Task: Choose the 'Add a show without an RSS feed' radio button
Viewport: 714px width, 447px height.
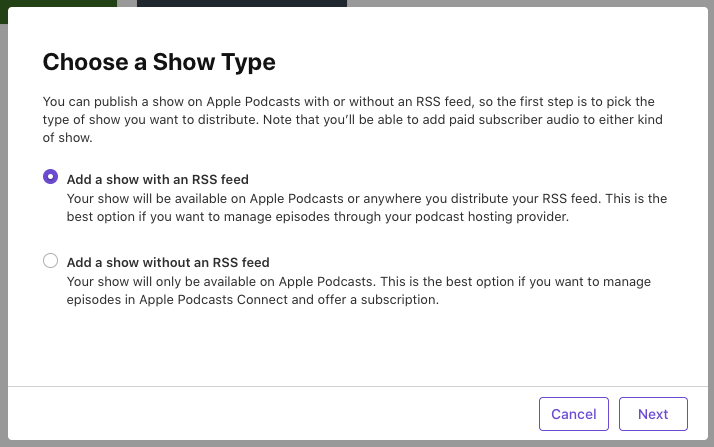Action: point(51,261)
